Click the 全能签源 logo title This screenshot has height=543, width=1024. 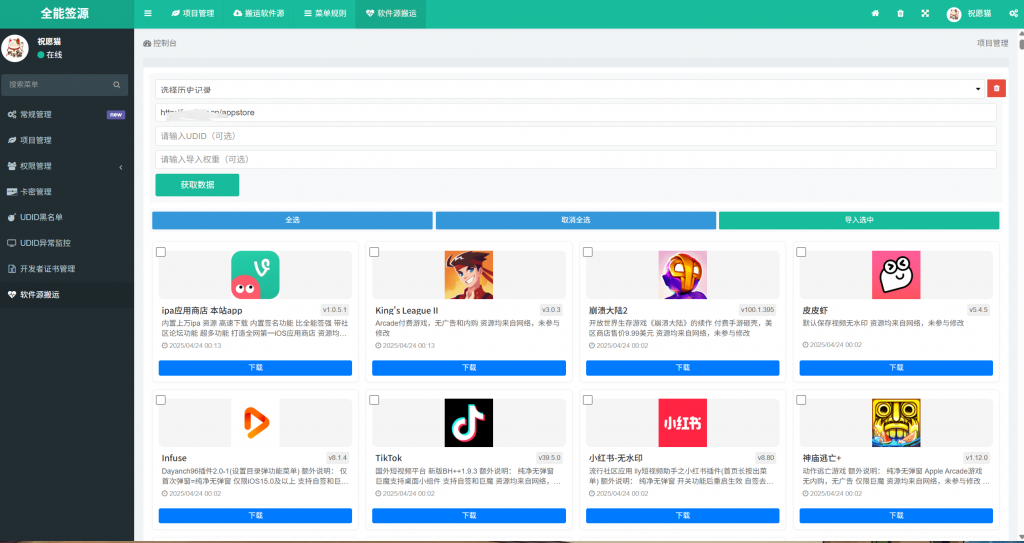(65, 13)
